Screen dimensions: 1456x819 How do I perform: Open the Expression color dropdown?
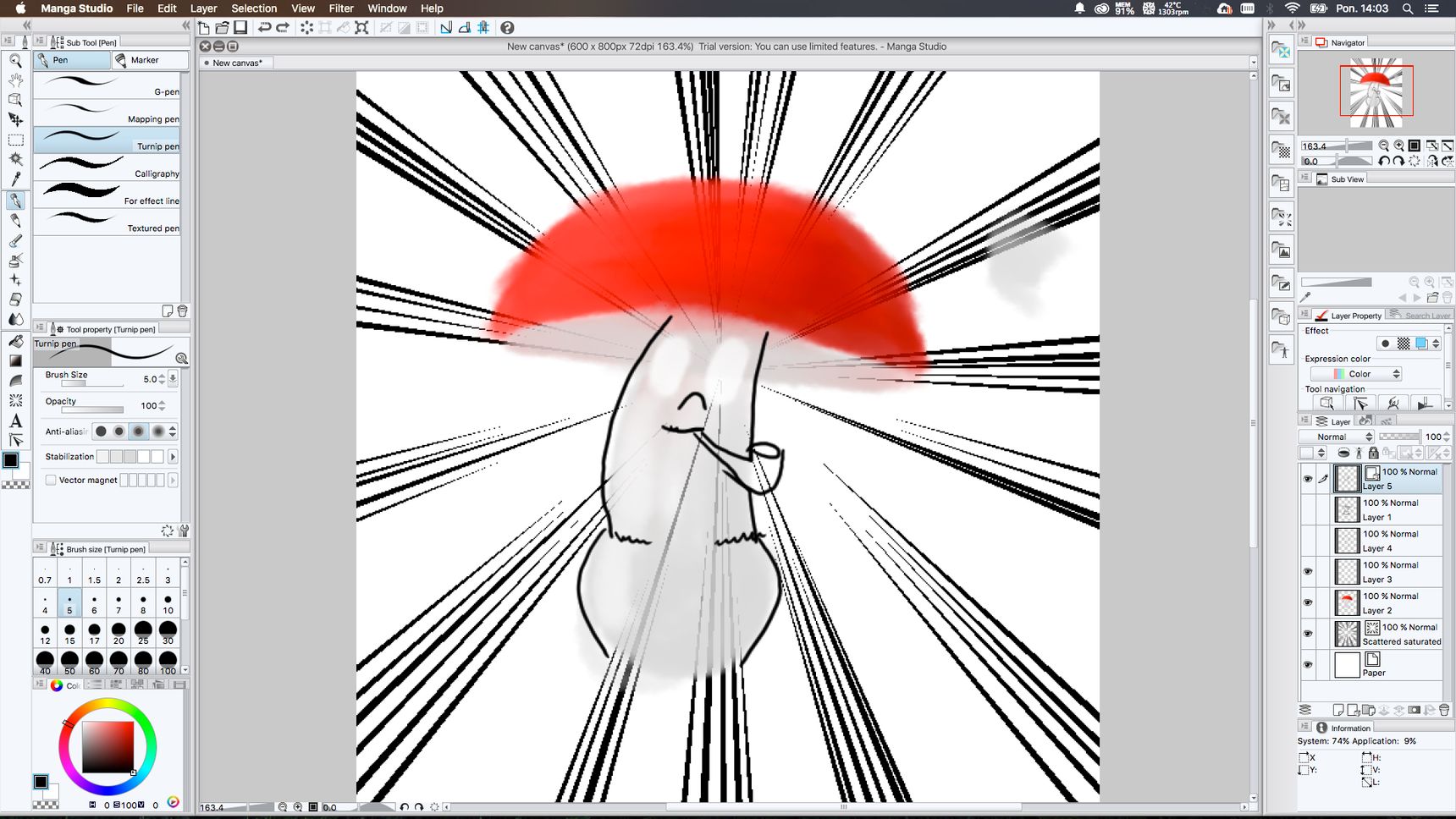pyautogui.click(x=1355, y=374)
